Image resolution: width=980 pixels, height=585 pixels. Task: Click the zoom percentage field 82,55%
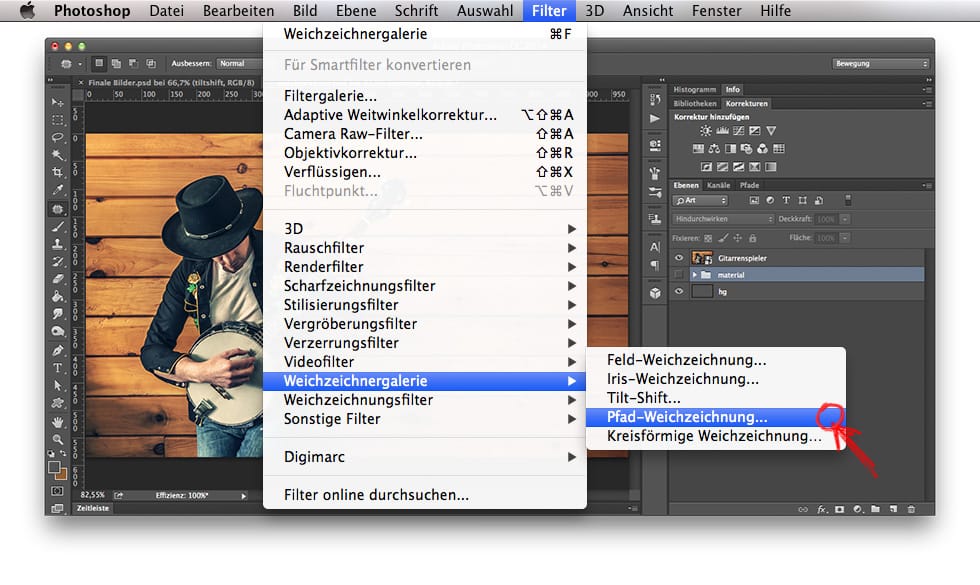coord(92,495)
